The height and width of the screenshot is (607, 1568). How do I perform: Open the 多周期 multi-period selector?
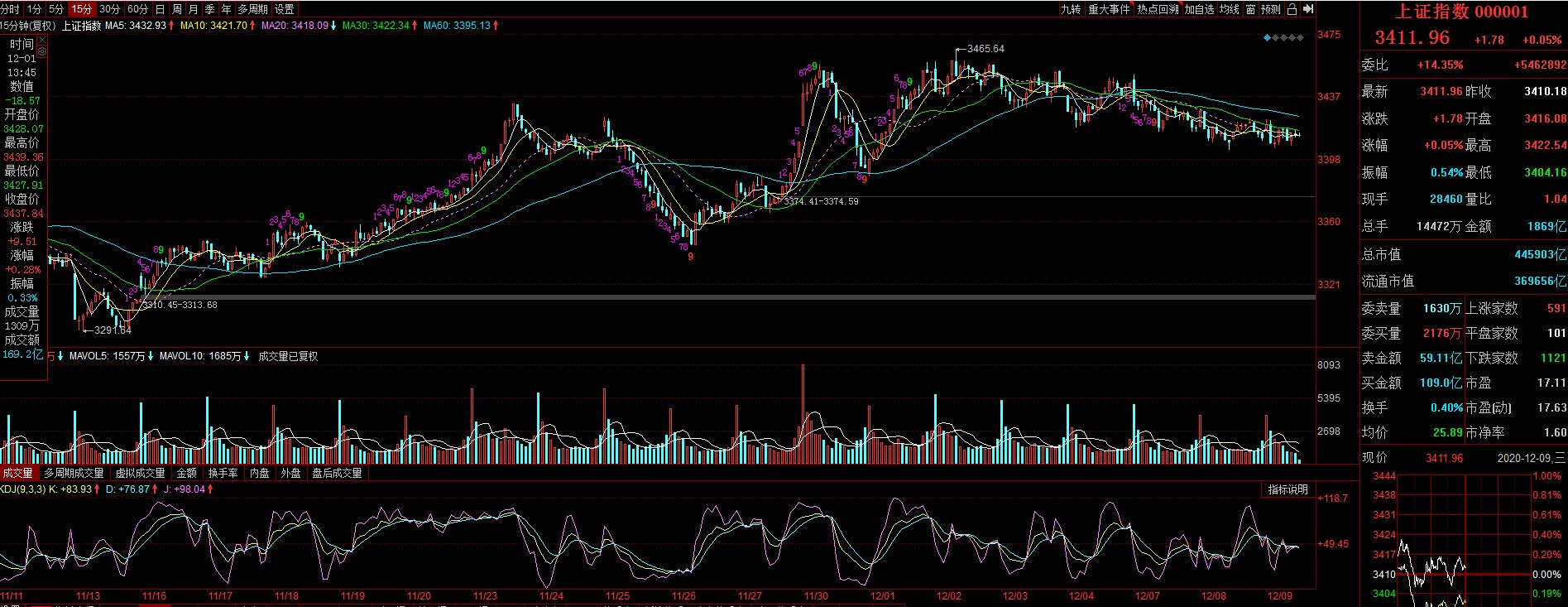click(252, 9)
